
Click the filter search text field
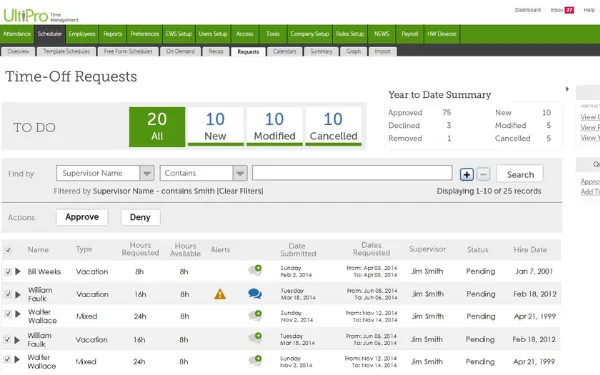click(x=352, y=173)
